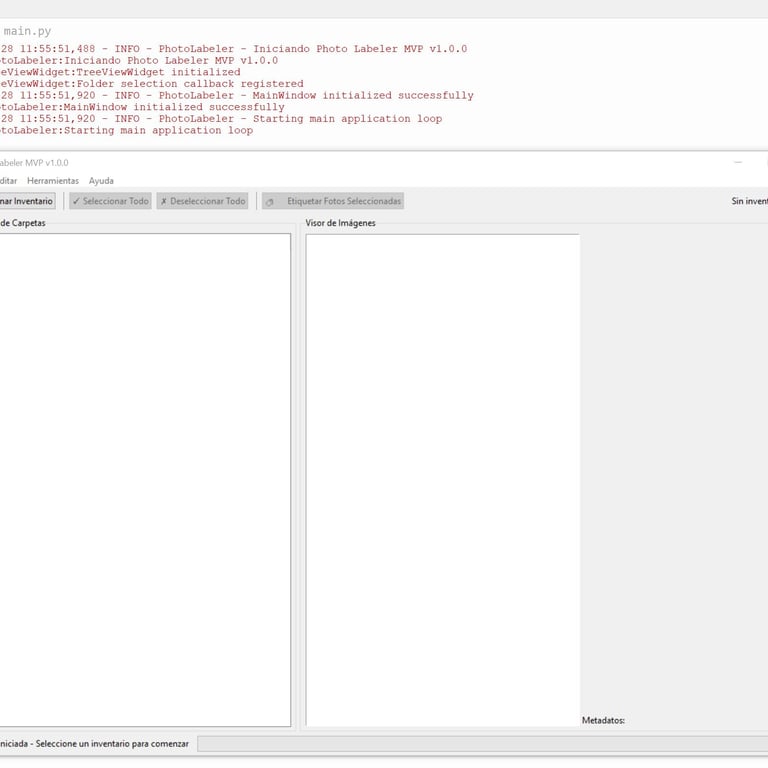Image resolution: width=768 pixels, height=768 pixels.
Task: Click the 'de Carpetas' panel label
Action: pyautogui.click(x=23, y=223)
